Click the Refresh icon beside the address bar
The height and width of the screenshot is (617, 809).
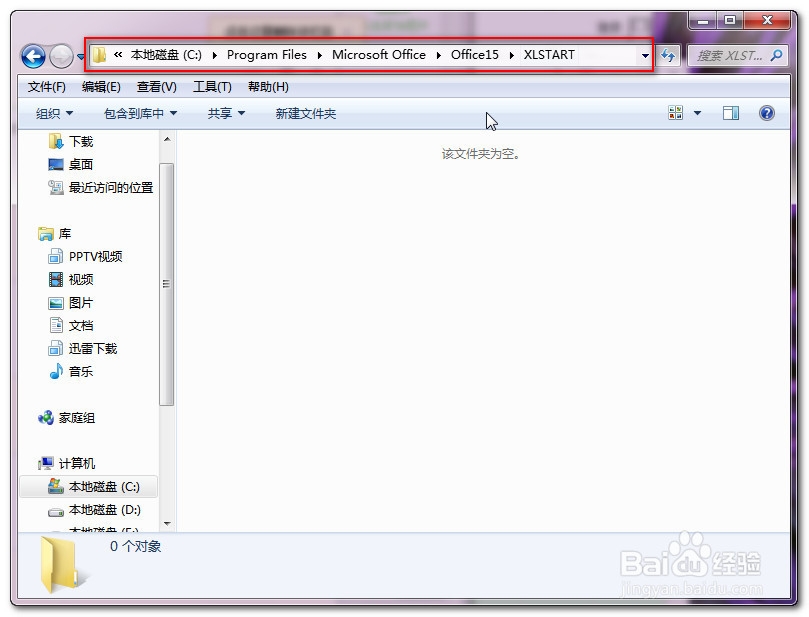[x=667, y=56]
